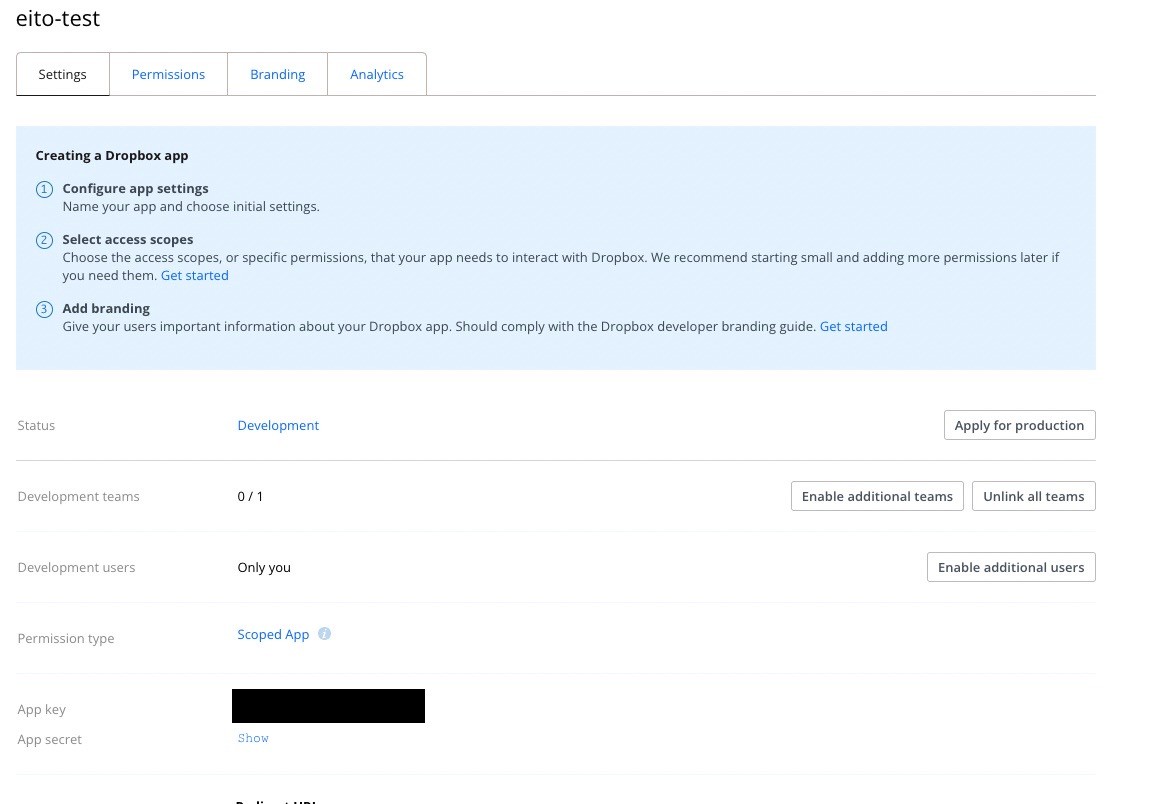
Task: Click the 'App key' label
Action: [x=41, y=710]
